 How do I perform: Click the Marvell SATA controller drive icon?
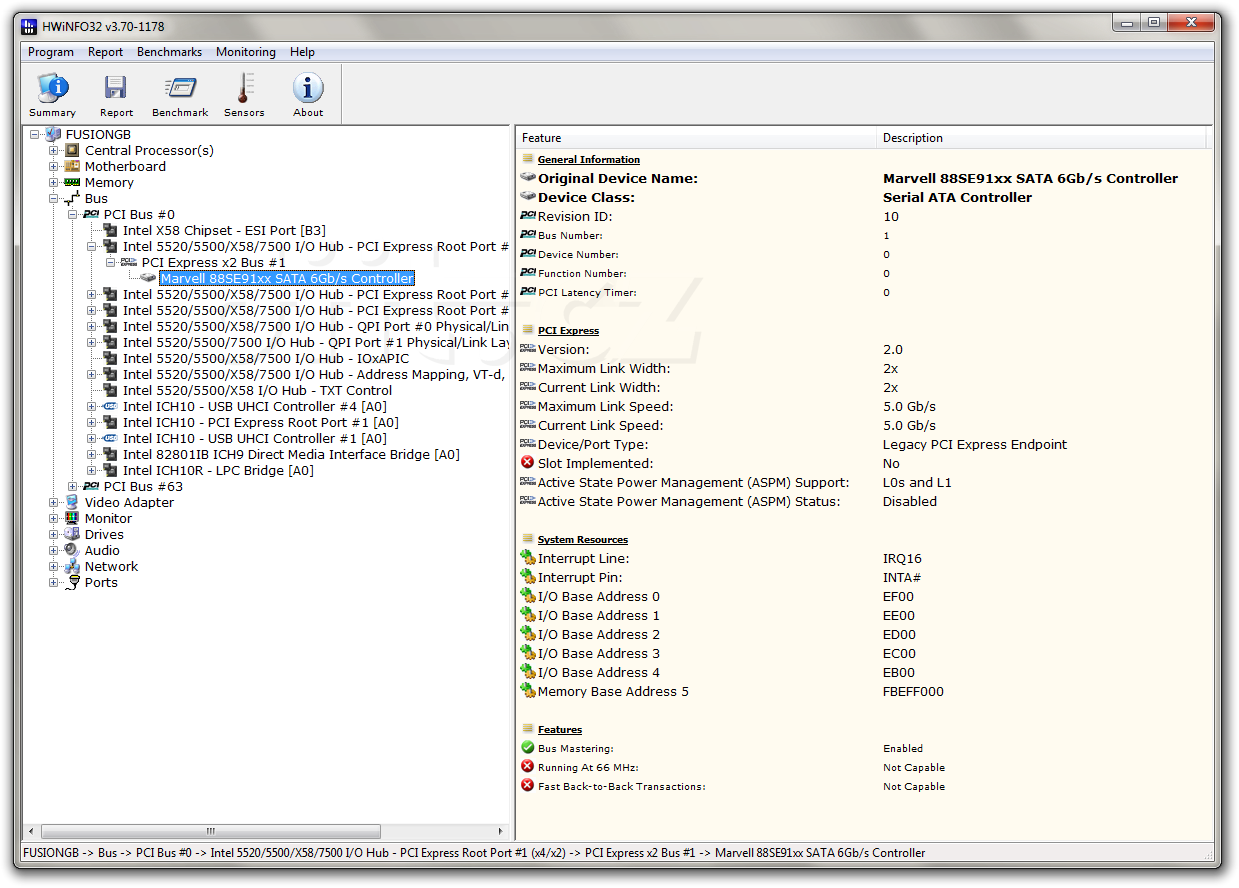148,279
